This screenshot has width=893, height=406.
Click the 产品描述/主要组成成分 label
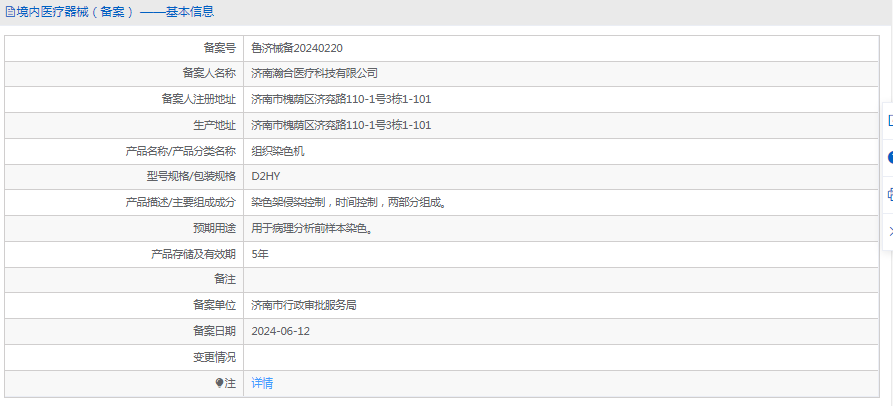pyautogui.click(x=180, y=203)
